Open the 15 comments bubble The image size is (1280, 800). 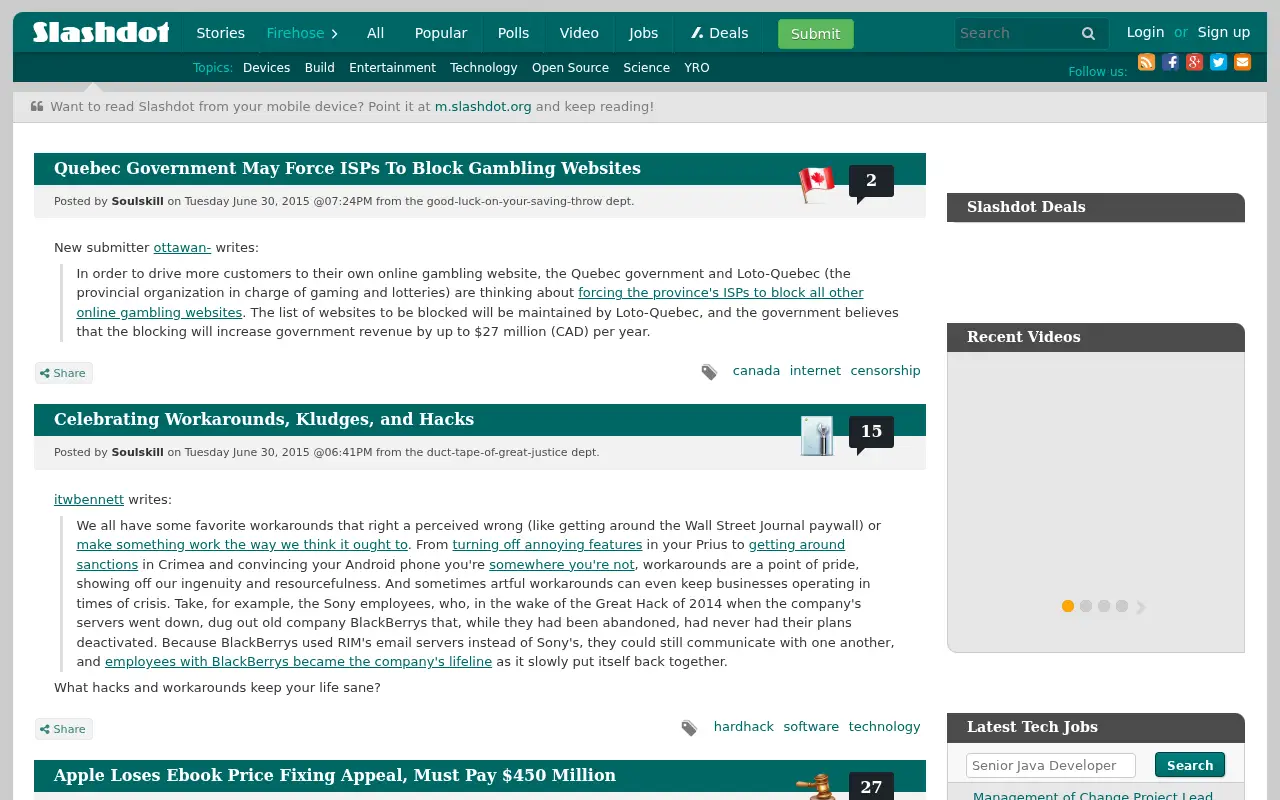click(x=871, y=433)
